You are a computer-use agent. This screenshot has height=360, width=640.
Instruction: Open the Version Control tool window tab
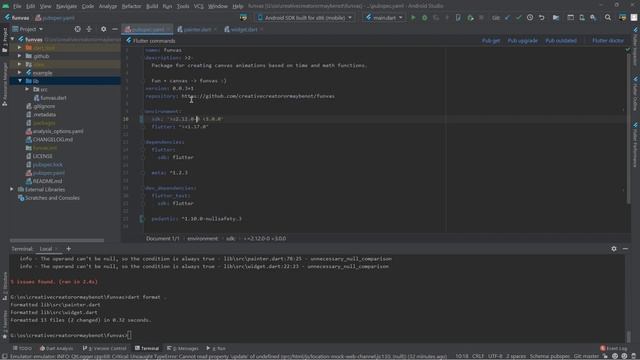point(104,348)
